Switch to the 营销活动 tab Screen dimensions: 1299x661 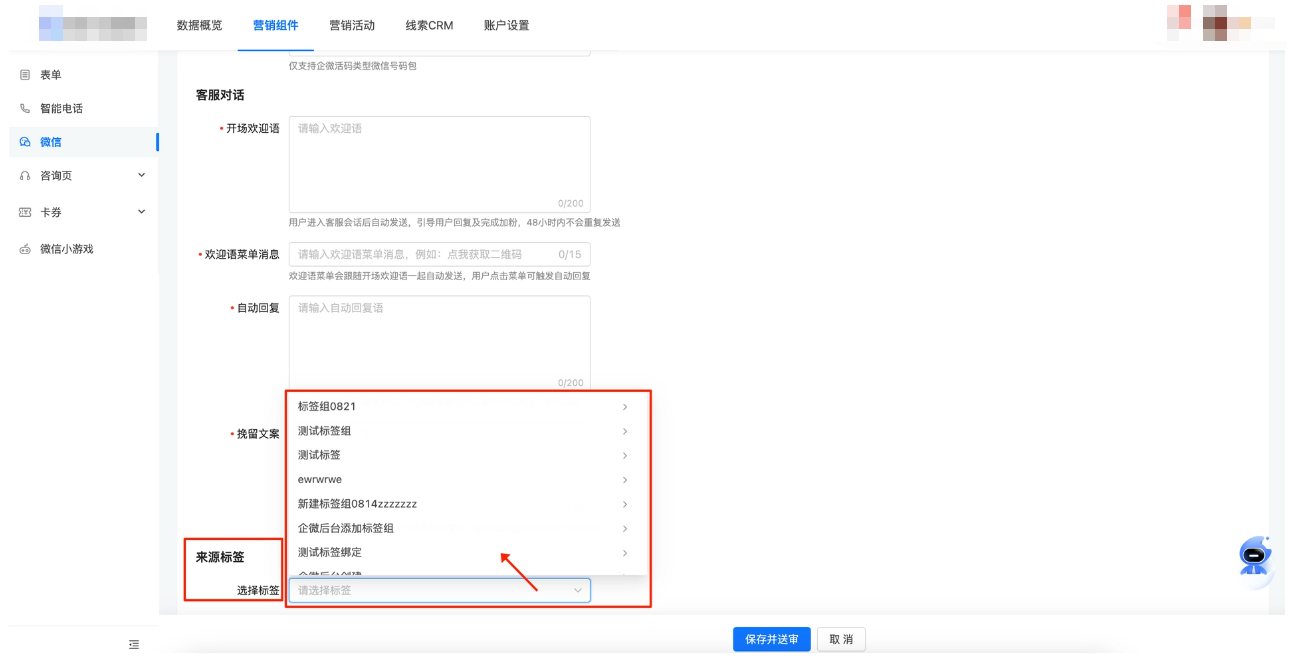(x=353, y=25)
